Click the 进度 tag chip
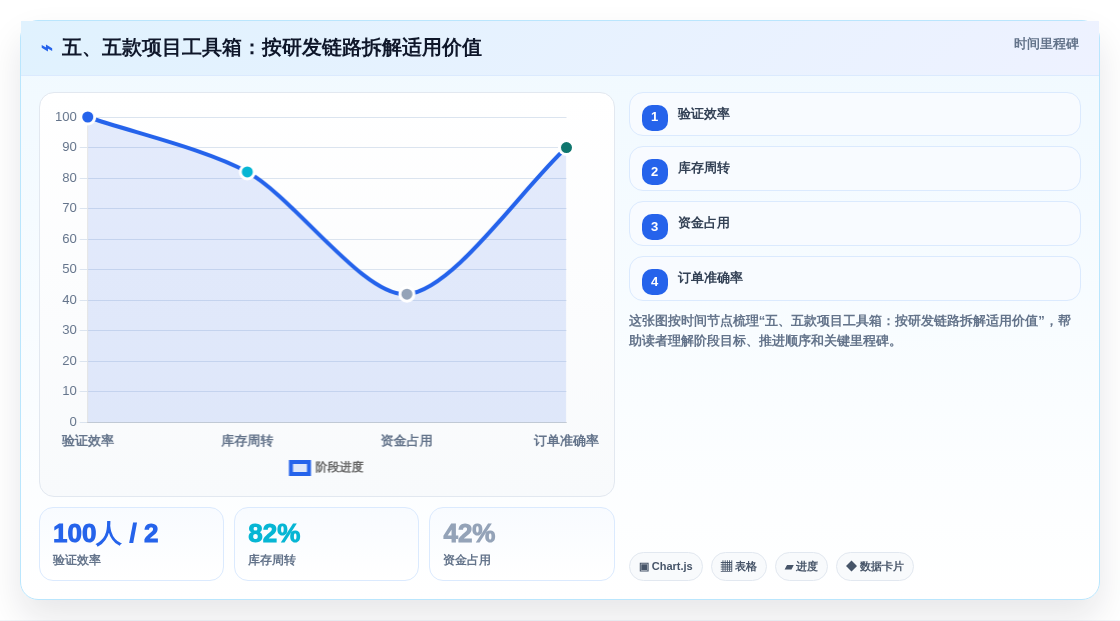Image resolution: width=1120 pixels, height=621 pixels. 801,567
